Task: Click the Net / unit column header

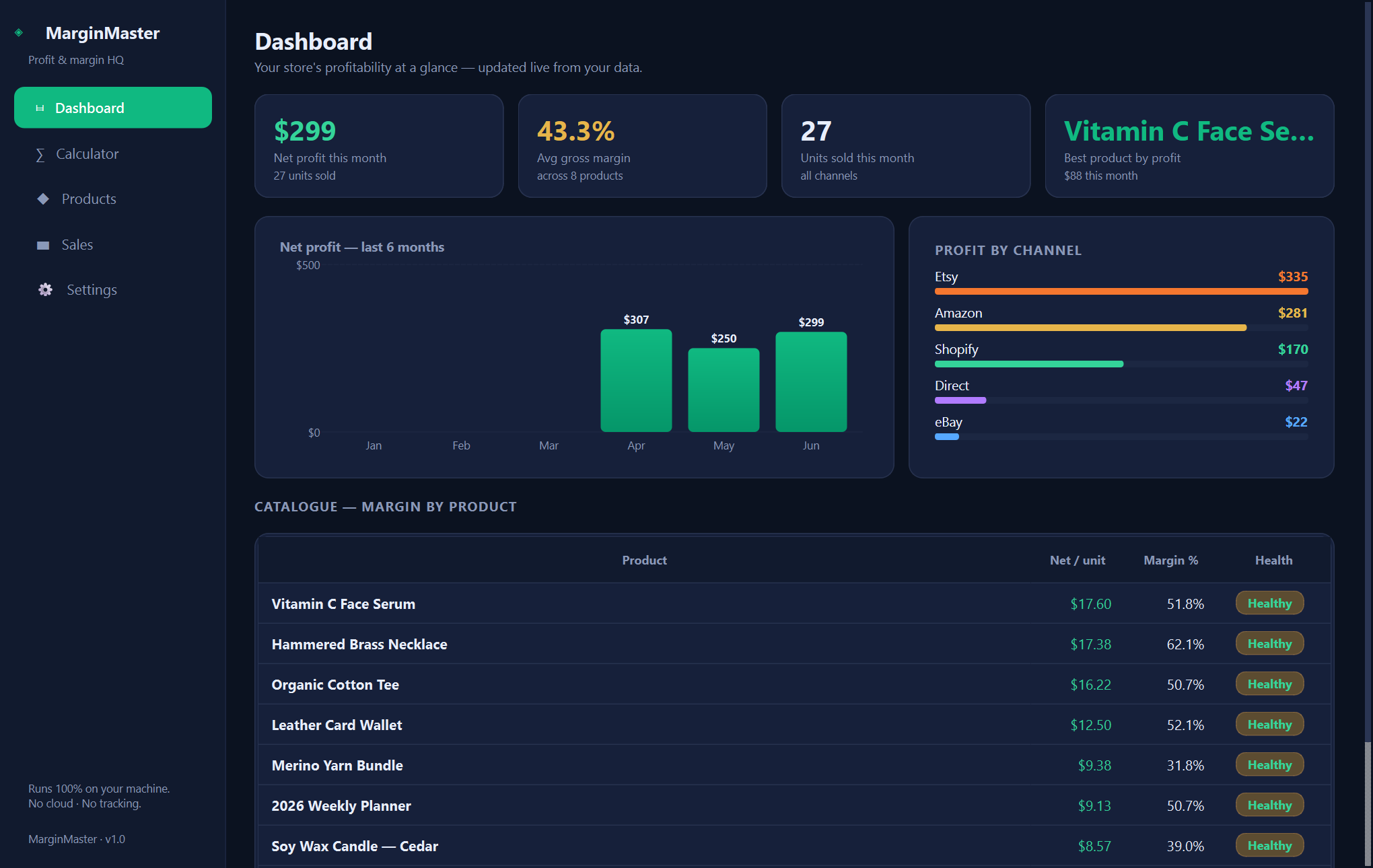Action: [x=1078, y=560]
